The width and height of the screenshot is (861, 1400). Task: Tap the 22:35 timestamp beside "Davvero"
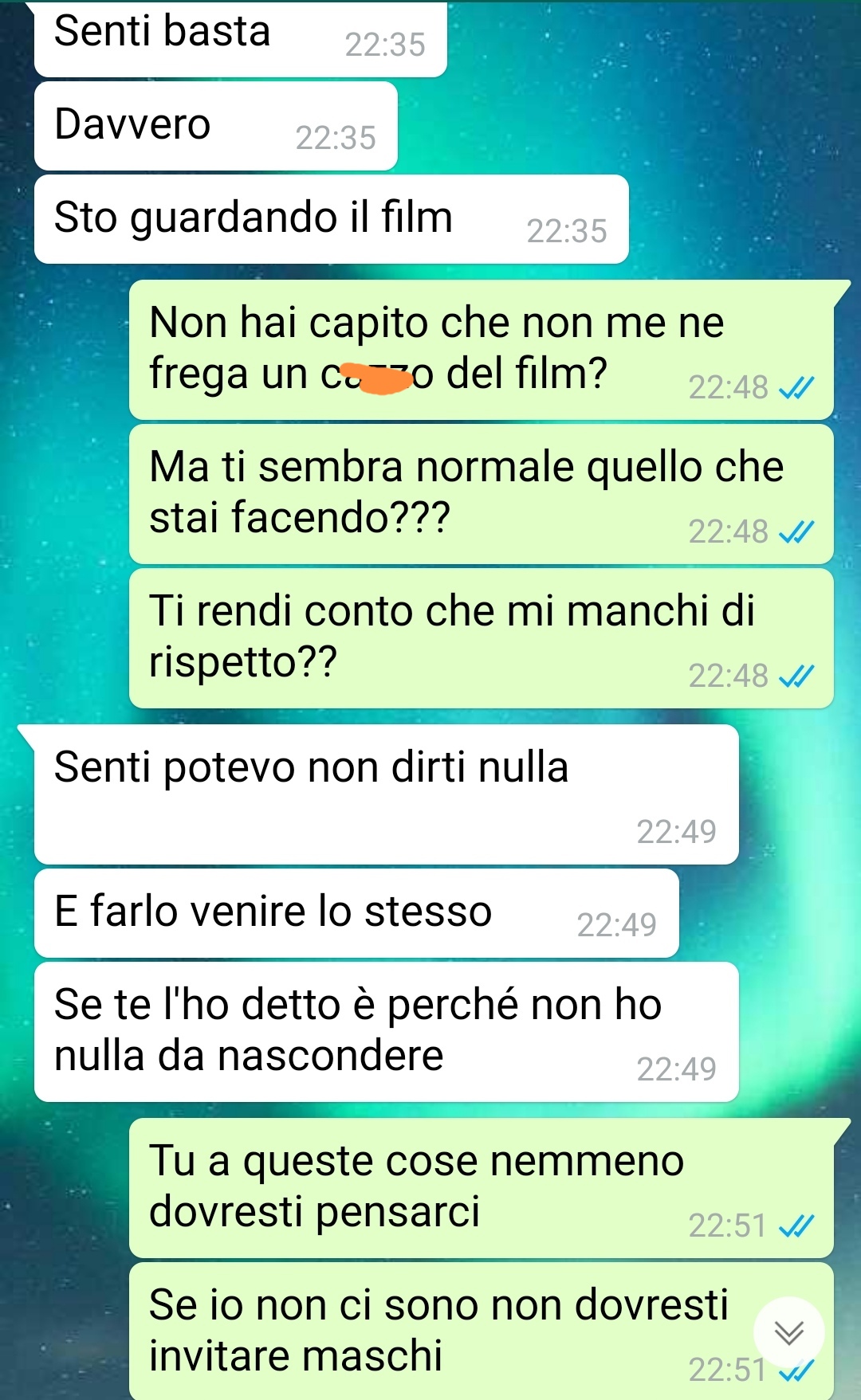tap(336, 138)
